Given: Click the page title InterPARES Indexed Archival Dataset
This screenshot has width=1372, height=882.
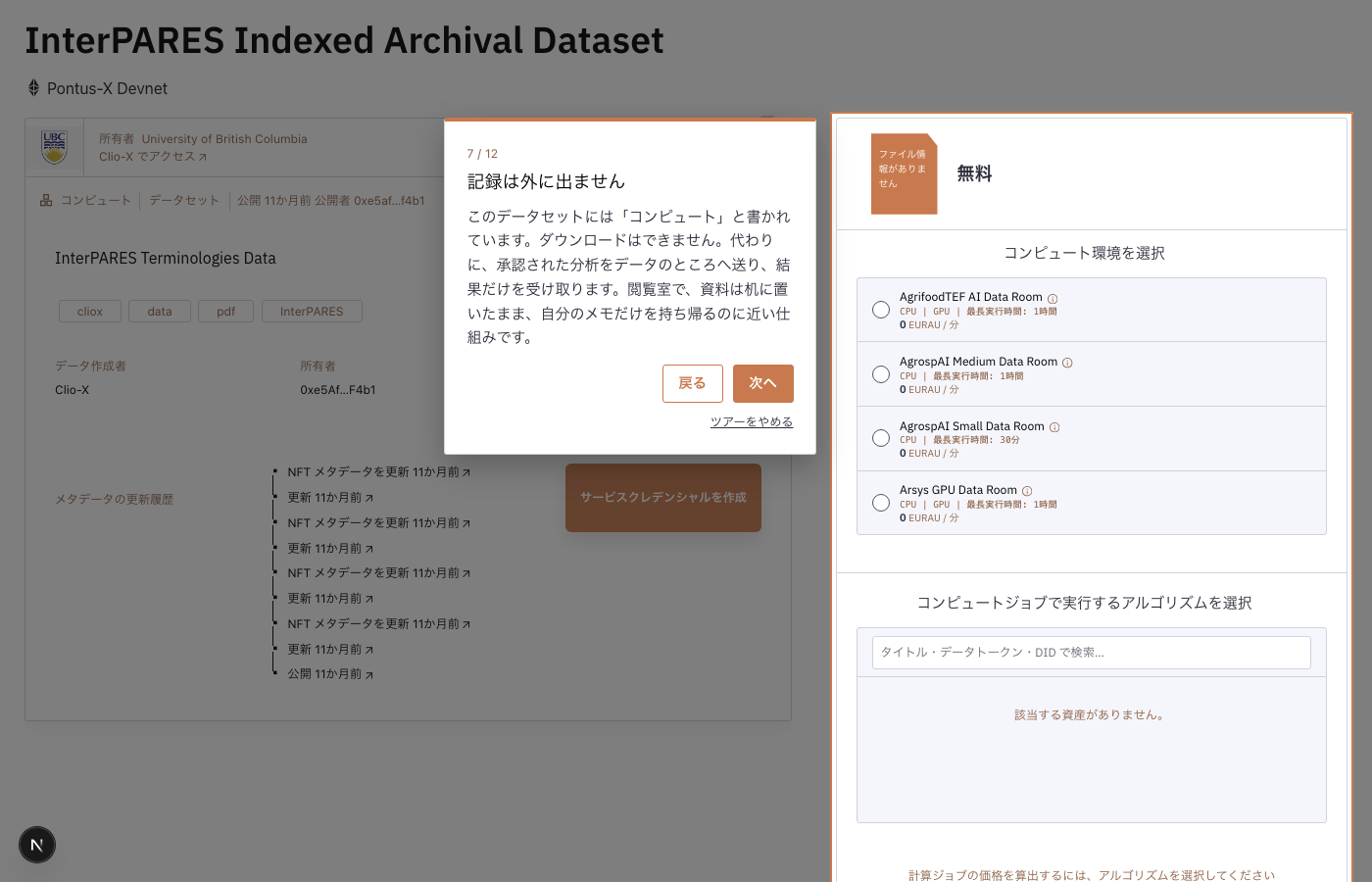Looking at the screenshot, I should tap(344, 40).
